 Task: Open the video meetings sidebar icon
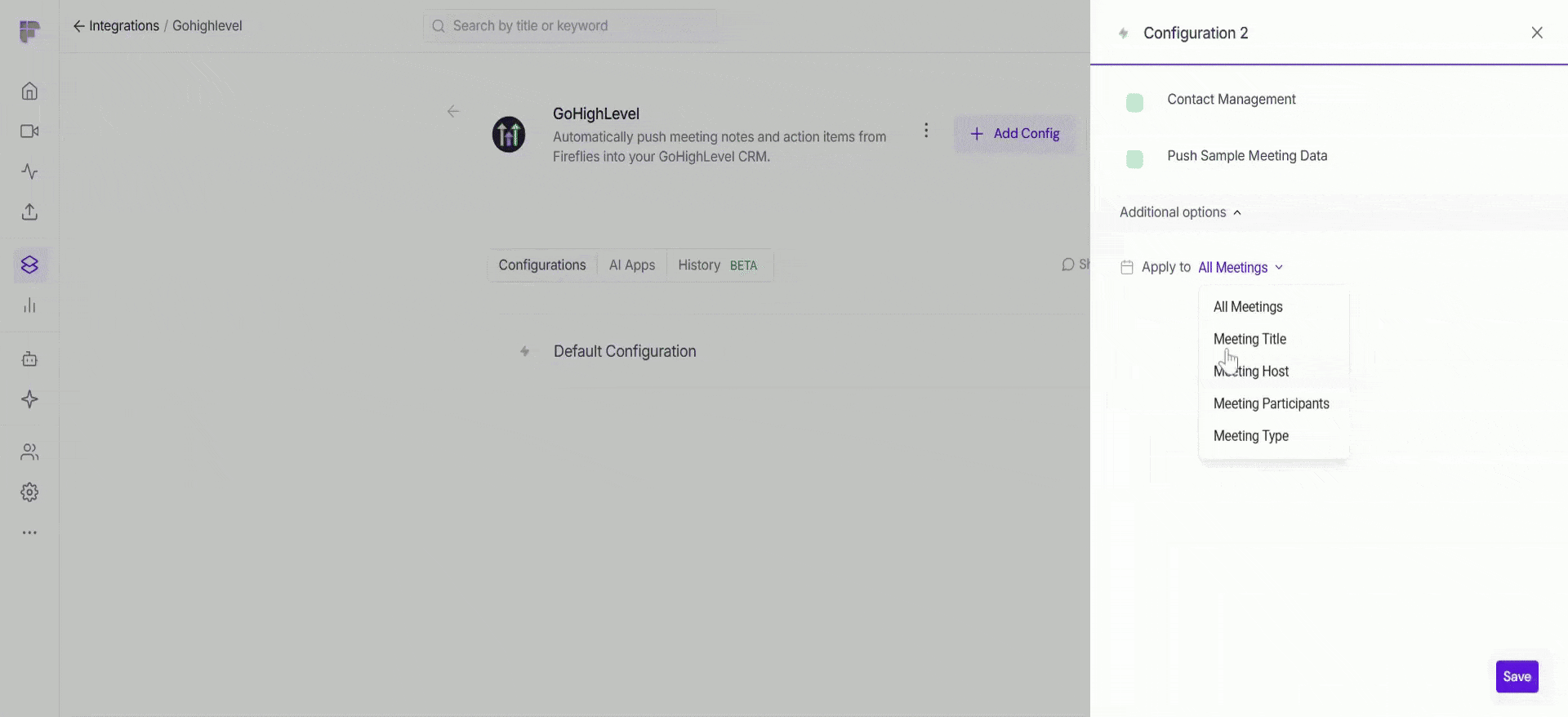pyautogui.click(x=29, y=131)
